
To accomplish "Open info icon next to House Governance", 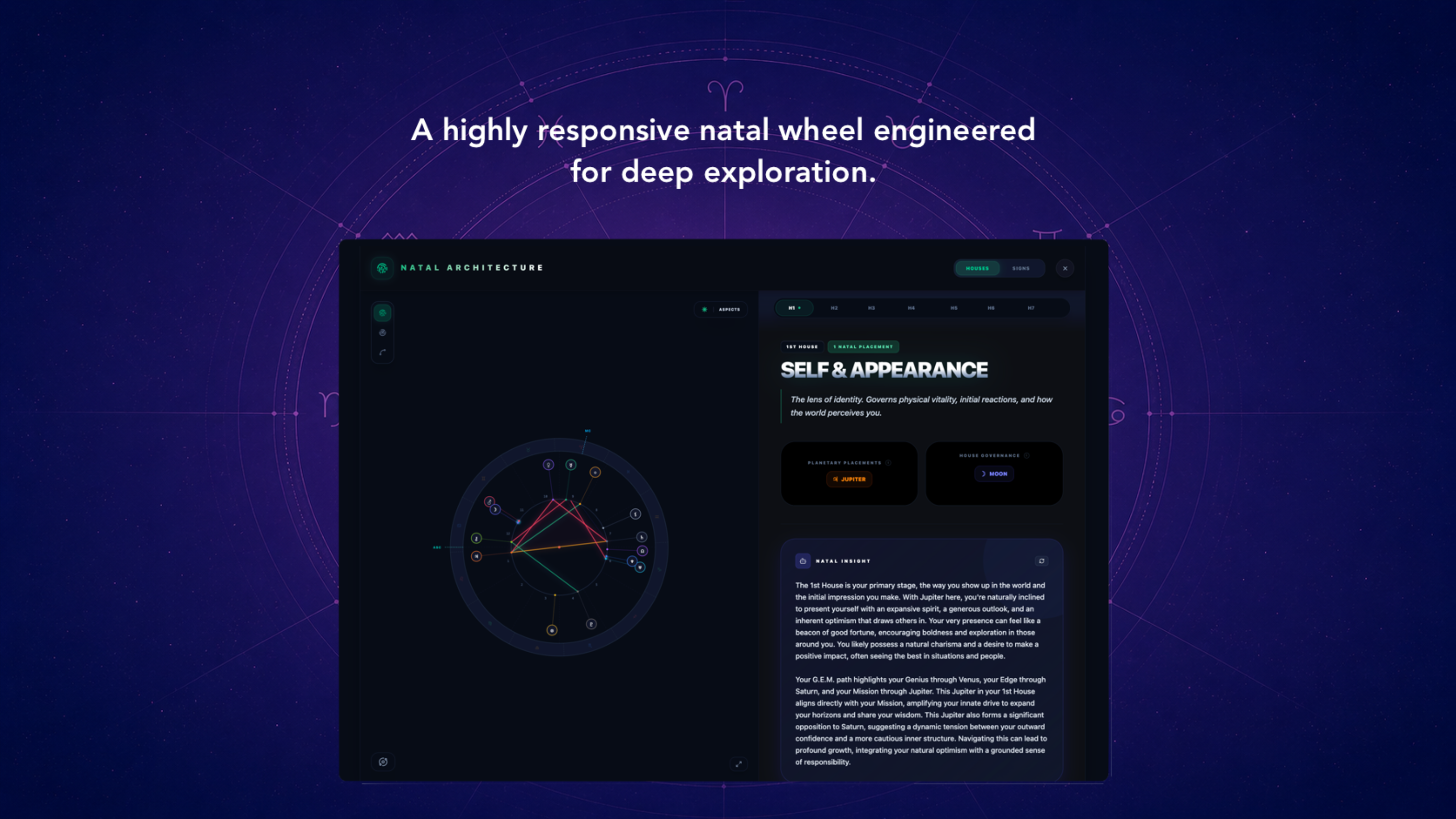I will (x=1027, y=455).
